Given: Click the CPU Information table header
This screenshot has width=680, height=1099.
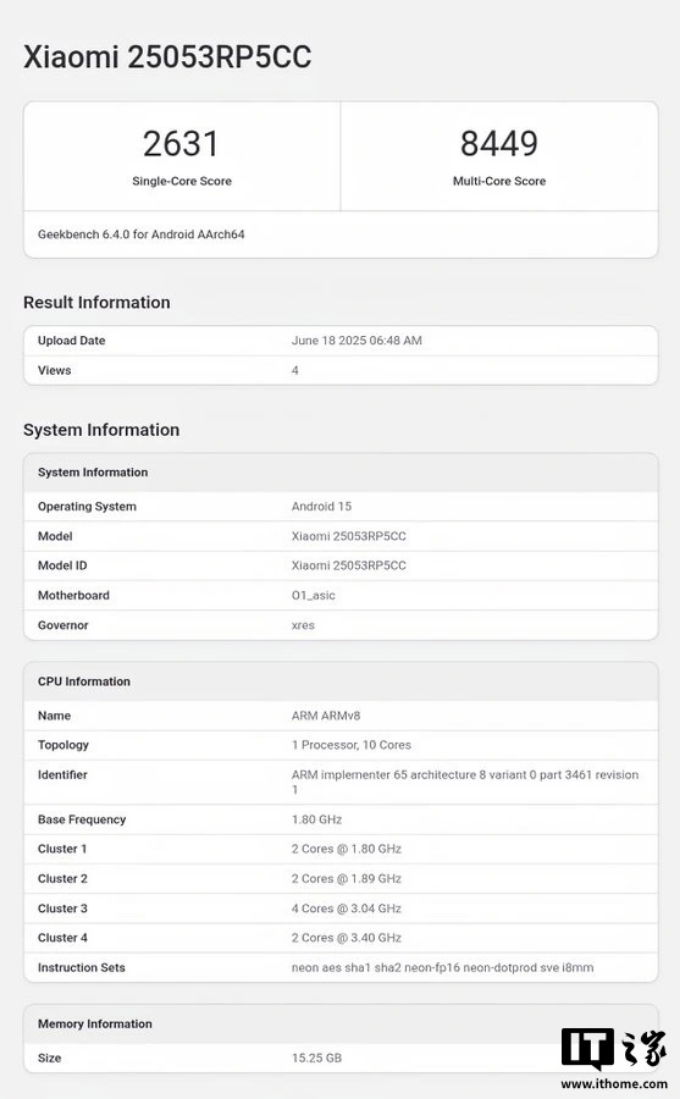Looking at the screenshot, I should coord(84,681).
